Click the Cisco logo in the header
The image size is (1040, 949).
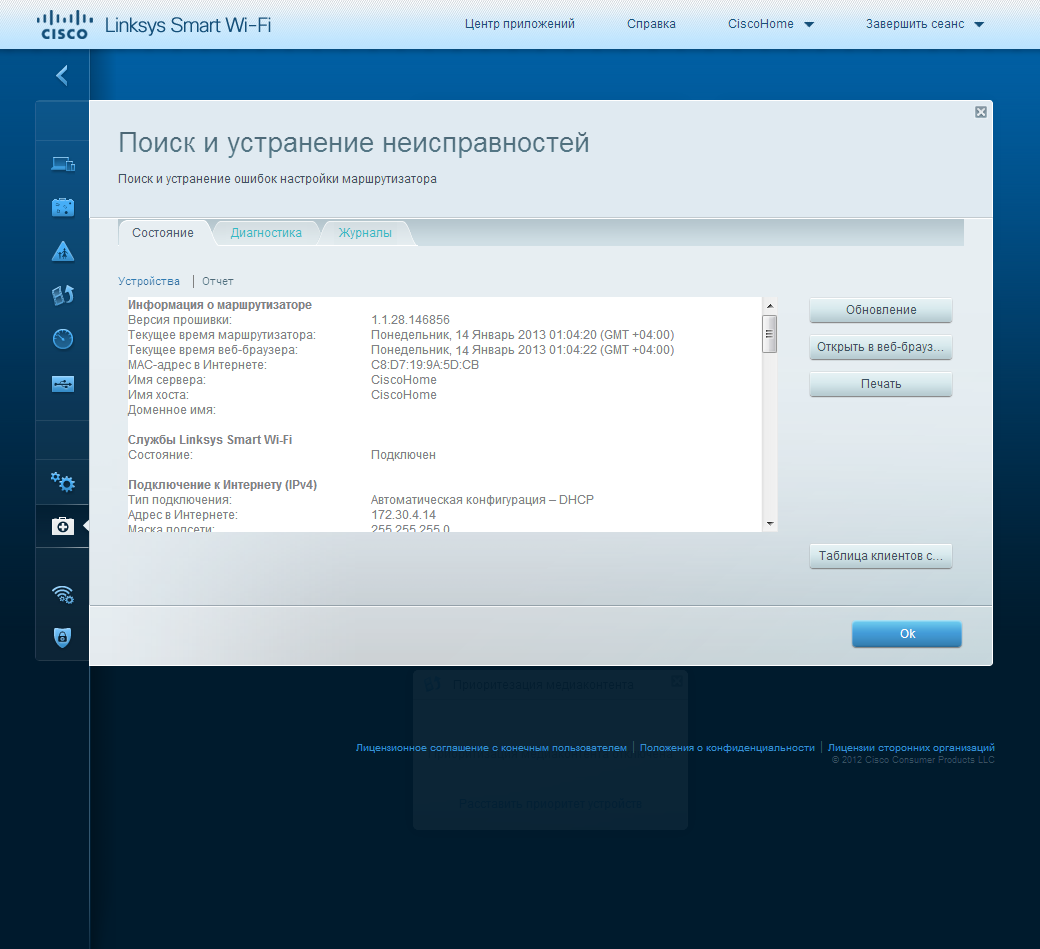pos(64,25)
